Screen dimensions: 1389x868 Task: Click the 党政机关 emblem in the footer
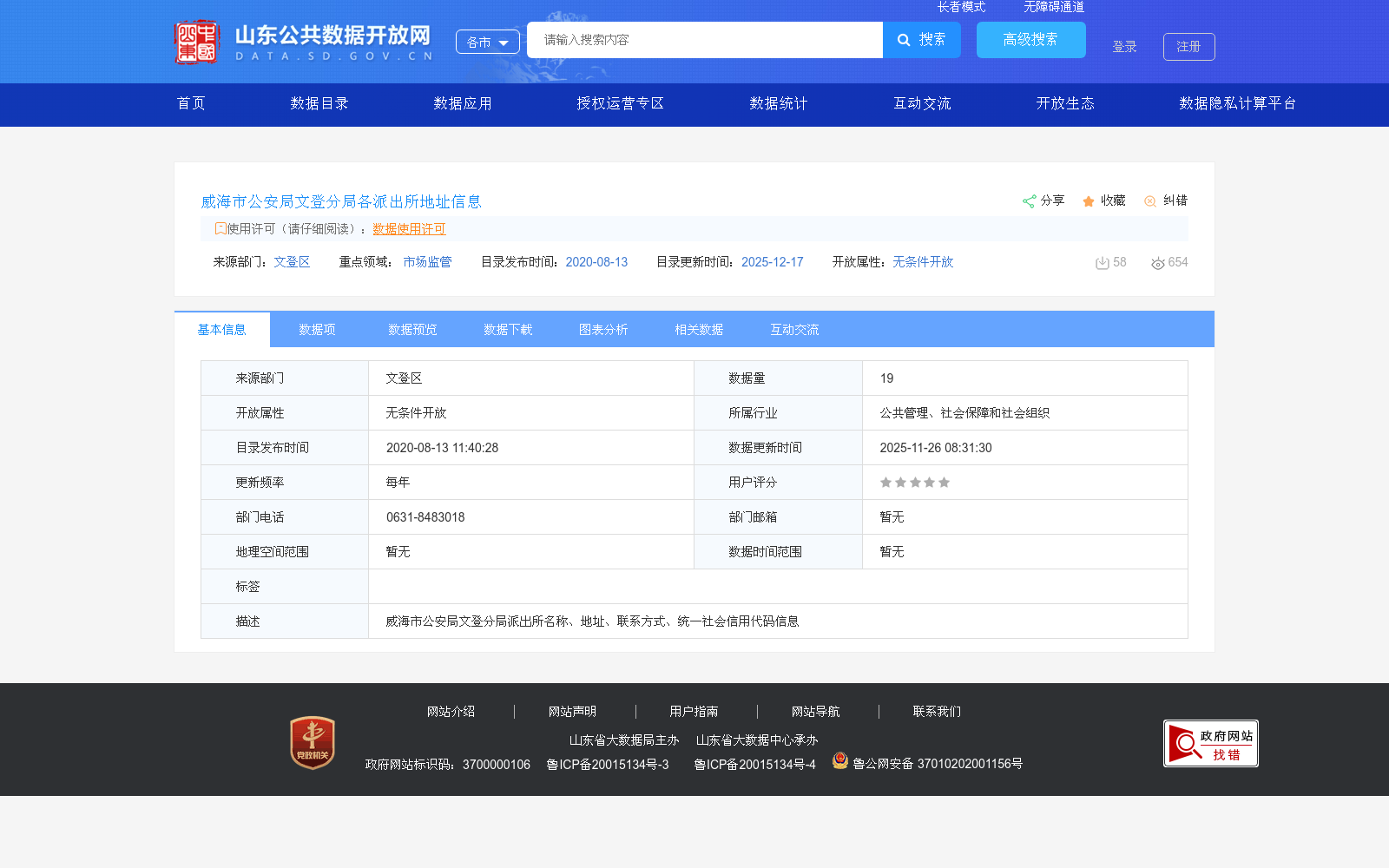[313, 742]
